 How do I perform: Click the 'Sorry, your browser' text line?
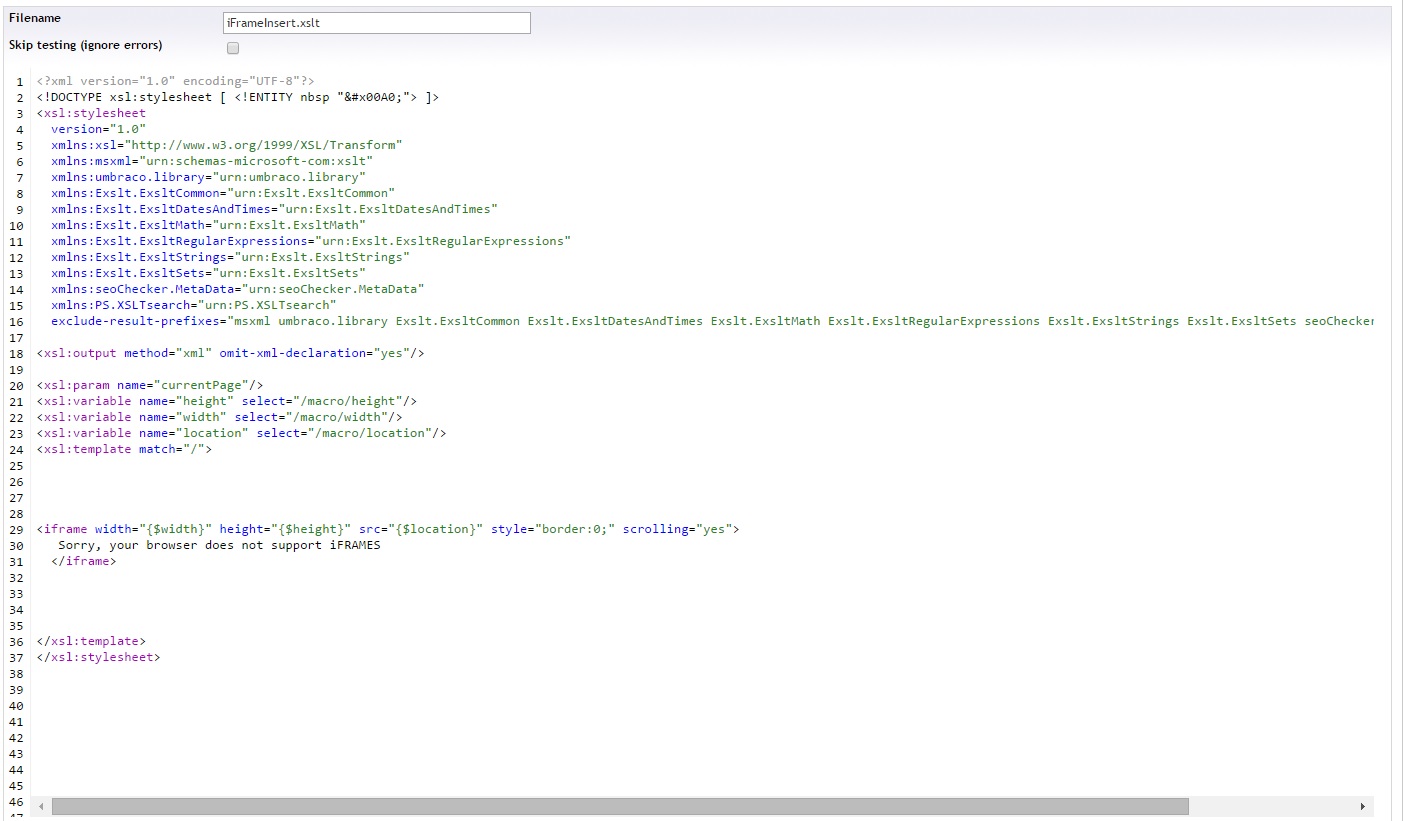point(219,545)
